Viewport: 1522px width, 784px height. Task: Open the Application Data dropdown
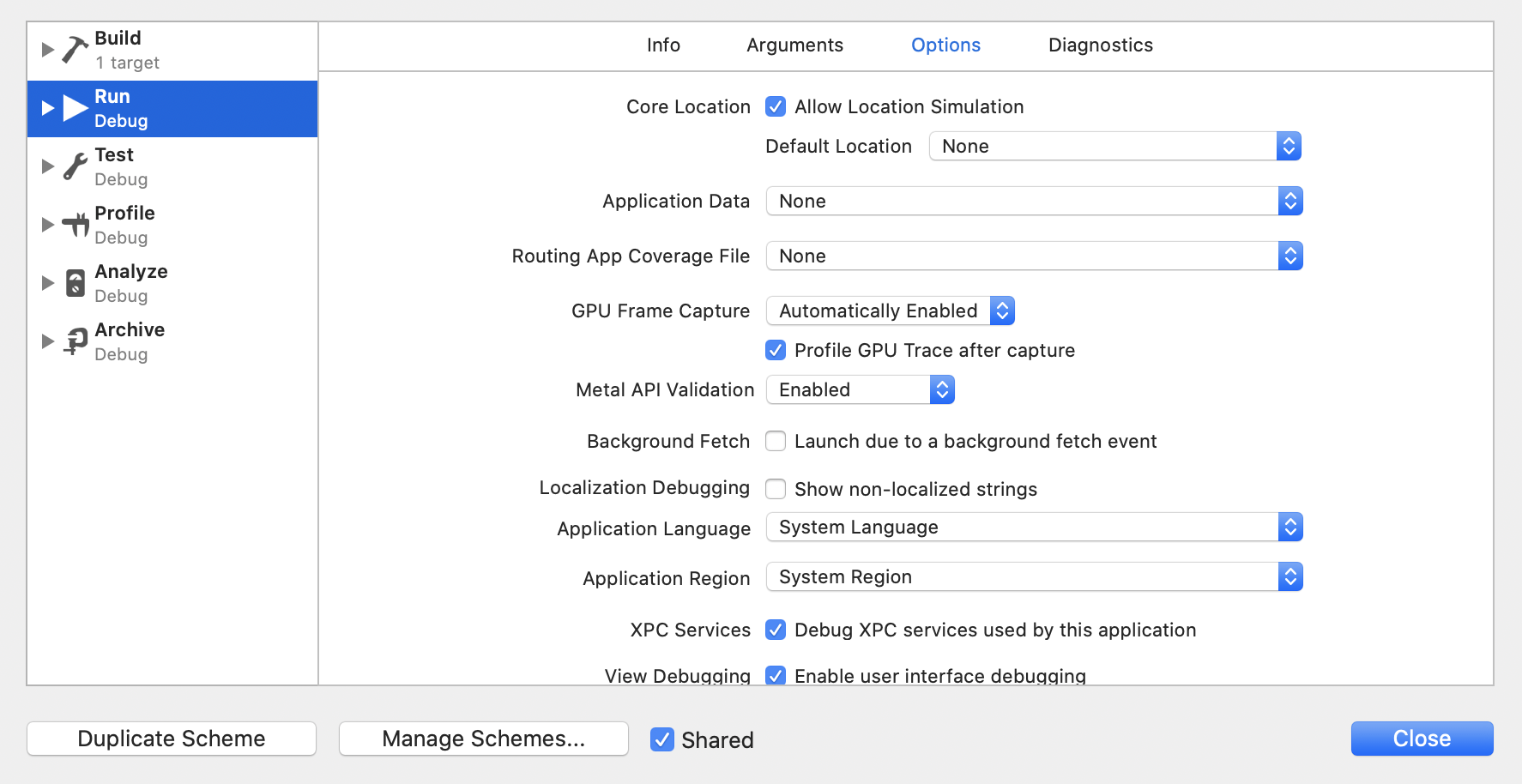(x=1290, y=201)
